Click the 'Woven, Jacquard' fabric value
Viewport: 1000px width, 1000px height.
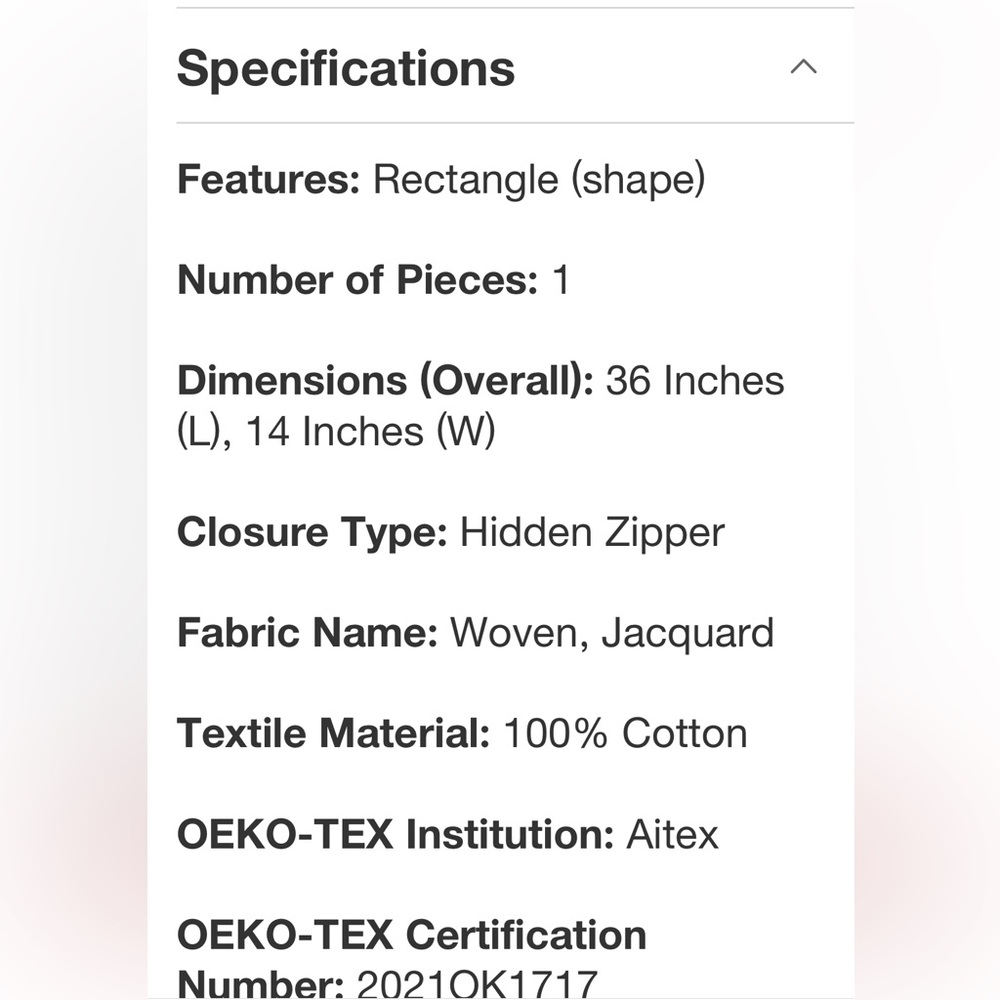pos(612,633)
